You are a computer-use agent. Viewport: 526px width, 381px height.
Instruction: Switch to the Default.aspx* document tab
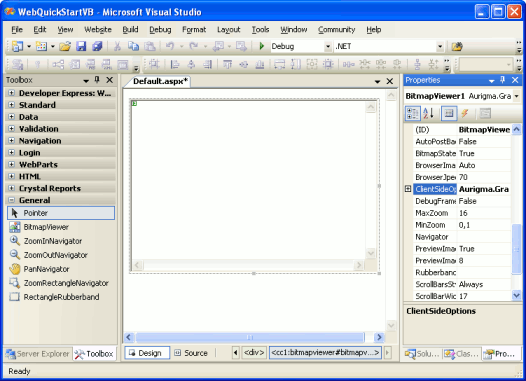click(x=160, y=81)
